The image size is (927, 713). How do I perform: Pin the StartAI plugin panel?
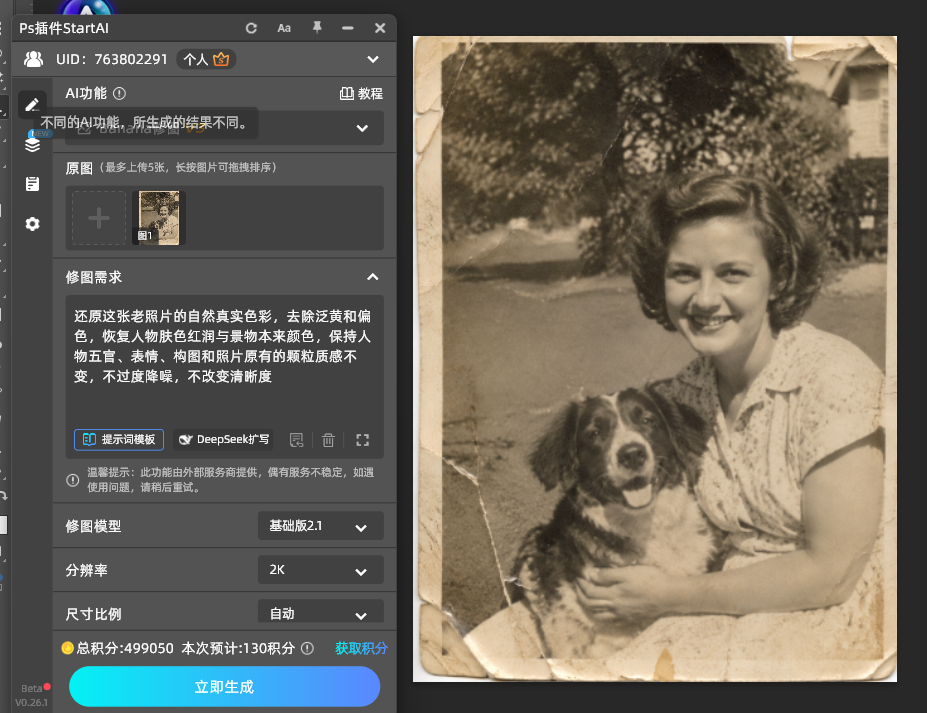[x=317, y=28]
